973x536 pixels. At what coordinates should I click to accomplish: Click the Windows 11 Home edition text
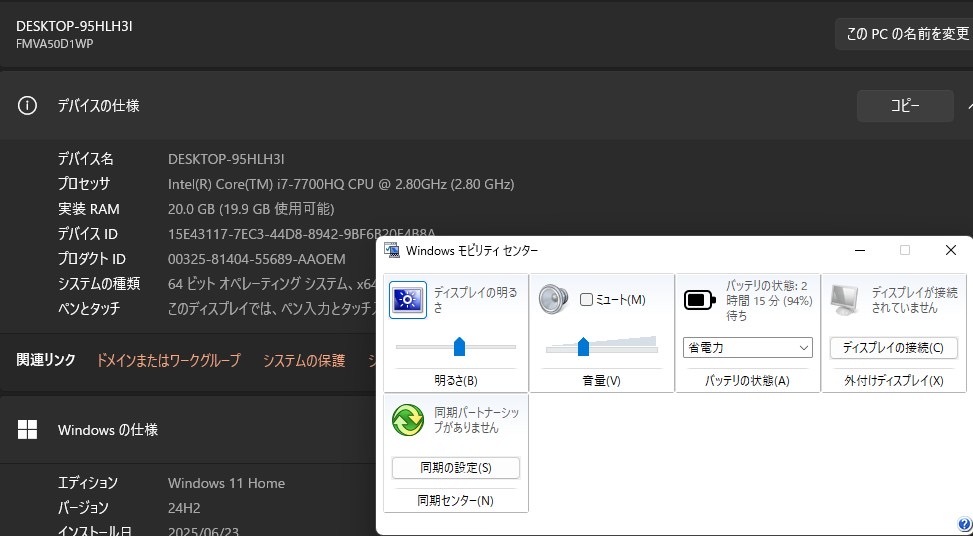click(226, 483)
